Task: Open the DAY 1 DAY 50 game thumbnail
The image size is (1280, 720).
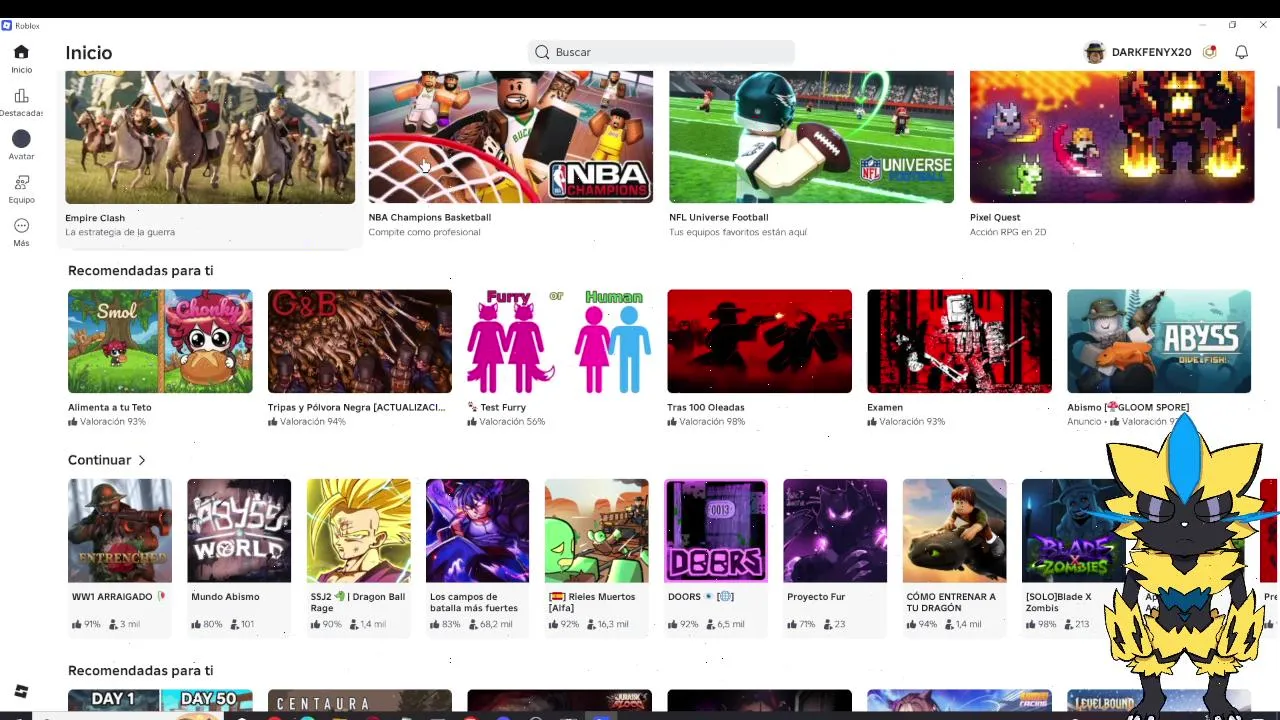Action: click(x=160, y=701)
